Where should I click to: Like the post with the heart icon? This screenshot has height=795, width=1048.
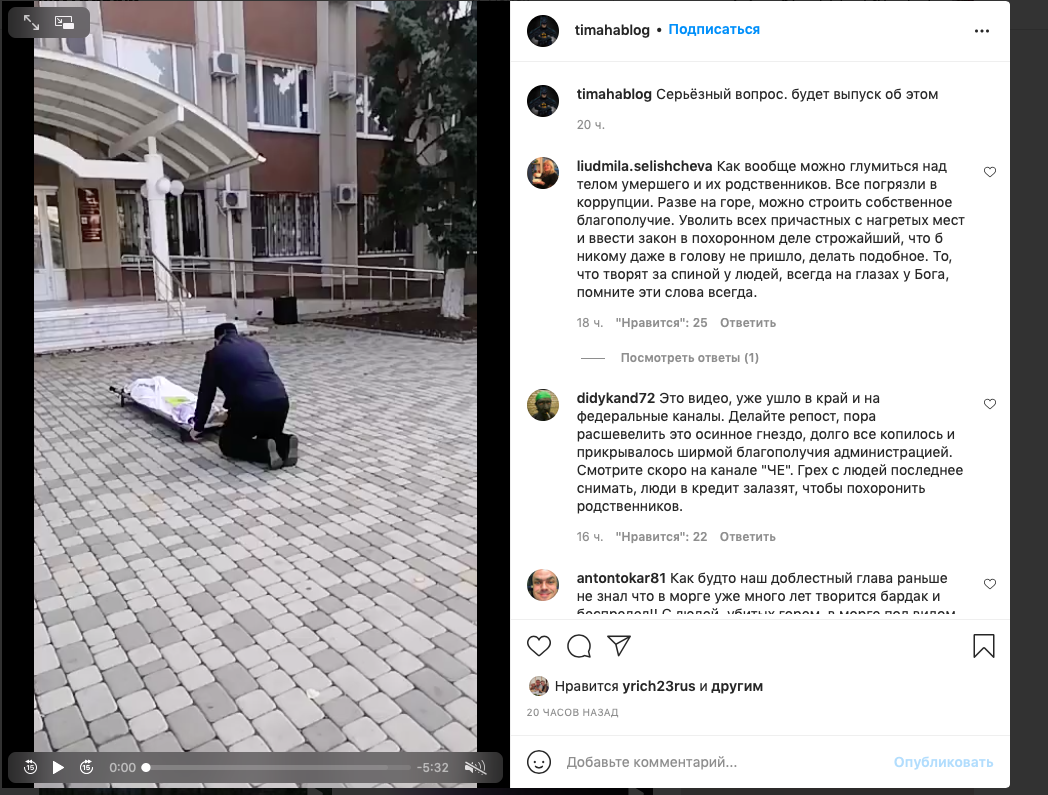coord(539,646)
